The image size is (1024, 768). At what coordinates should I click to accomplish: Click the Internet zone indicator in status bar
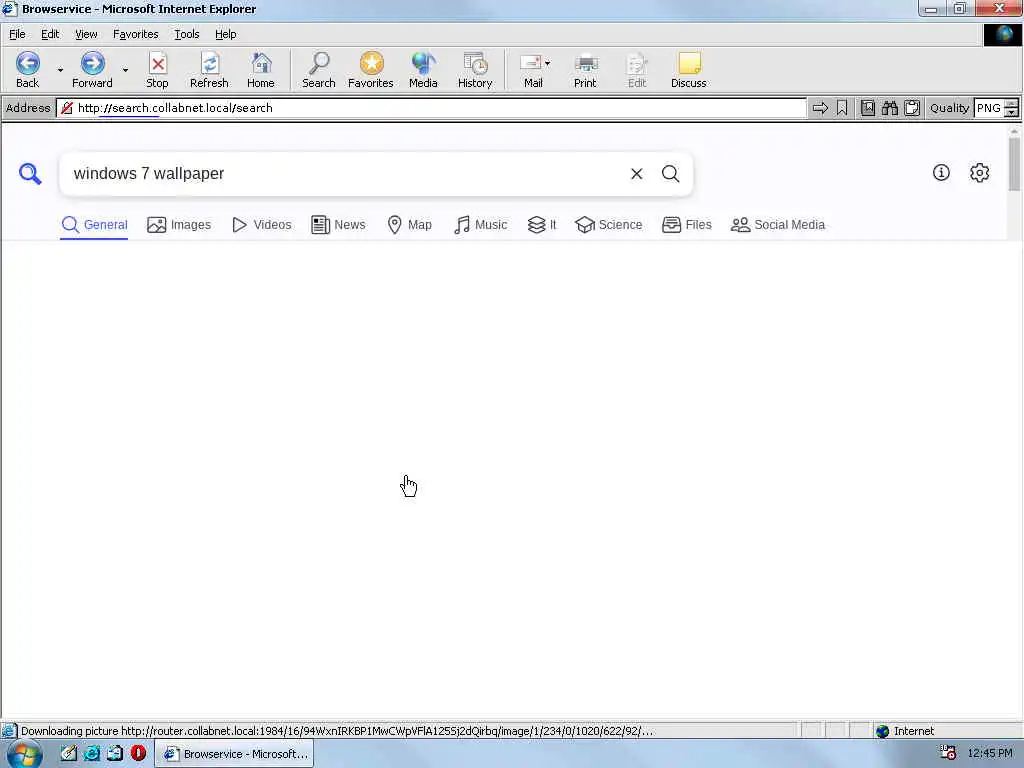905,731
